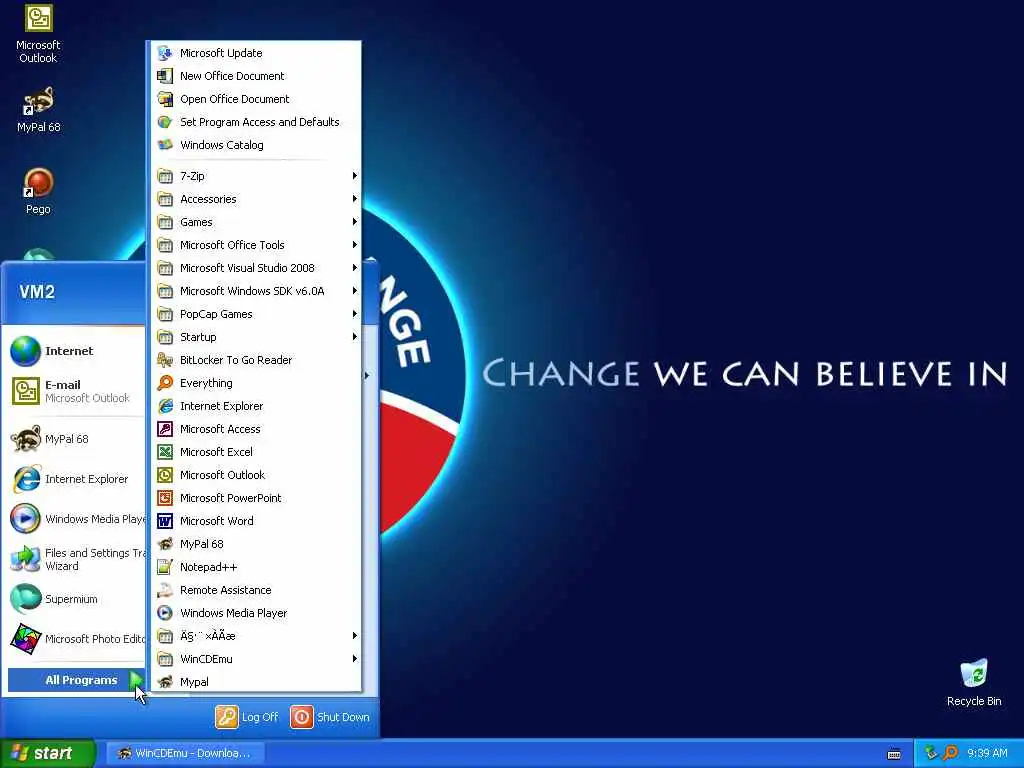
Task: Open E-mail Microsoft Outlook pinned item
Action: [x=77, y=391]
